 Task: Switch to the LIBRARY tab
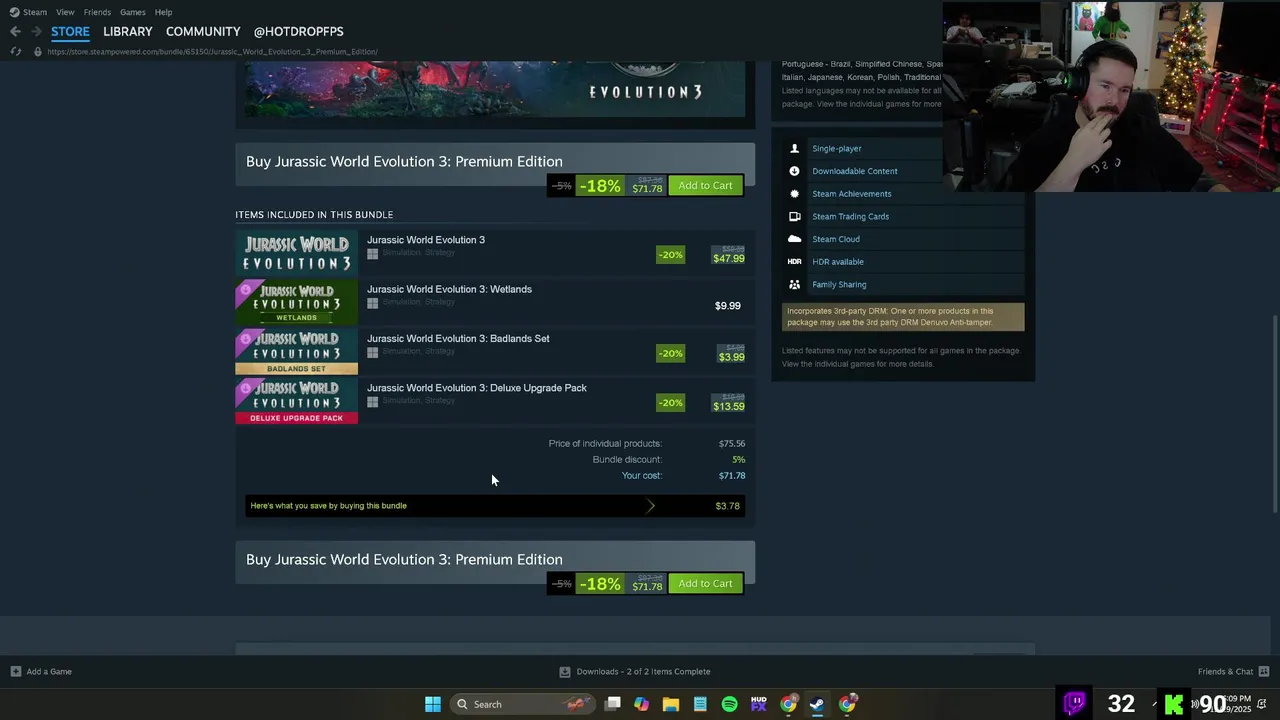128,32
